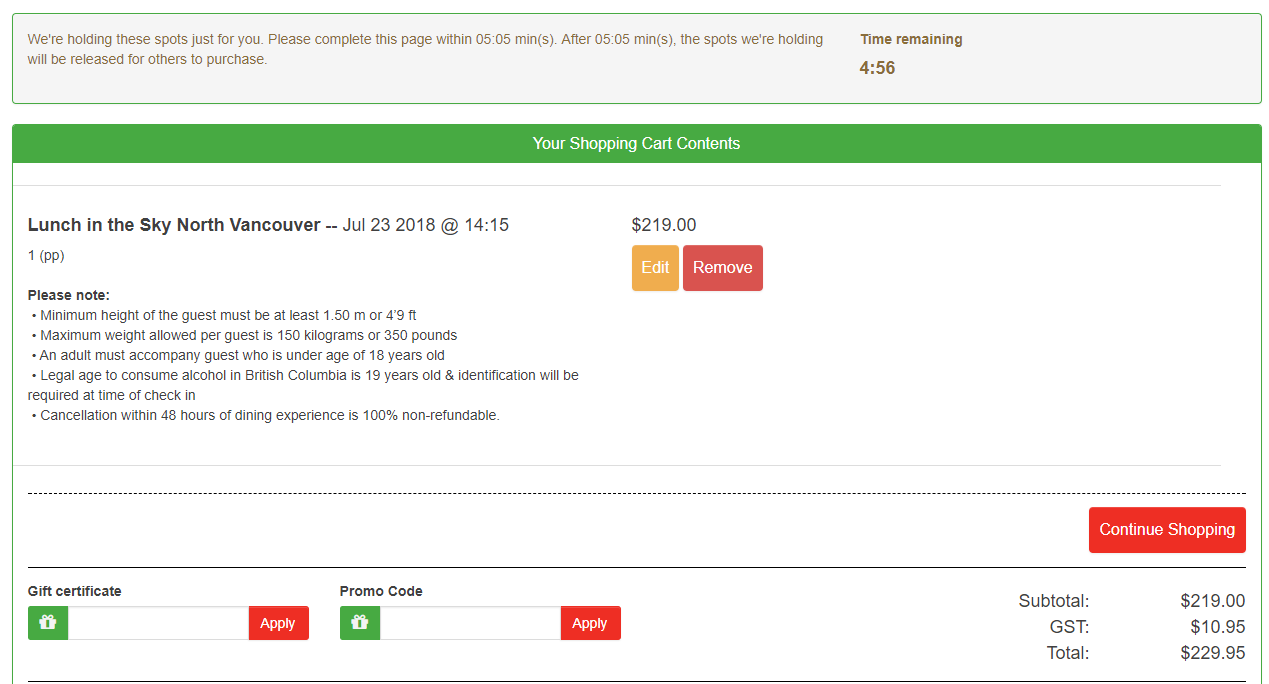Screen dimensions: 1269x684
Task: Click Continue Shopping button
Action: coord(1167,530)
